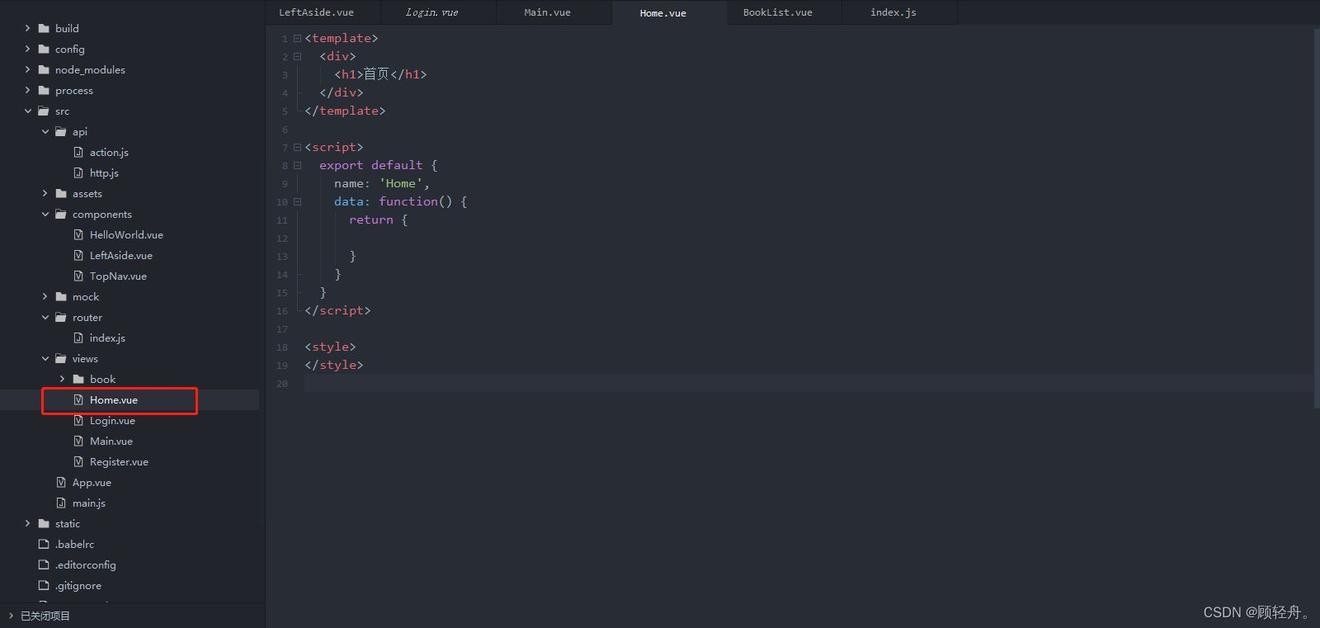Click the App.vue file icon
Screen dimensions: 1320x628
(x=62, y=483)
